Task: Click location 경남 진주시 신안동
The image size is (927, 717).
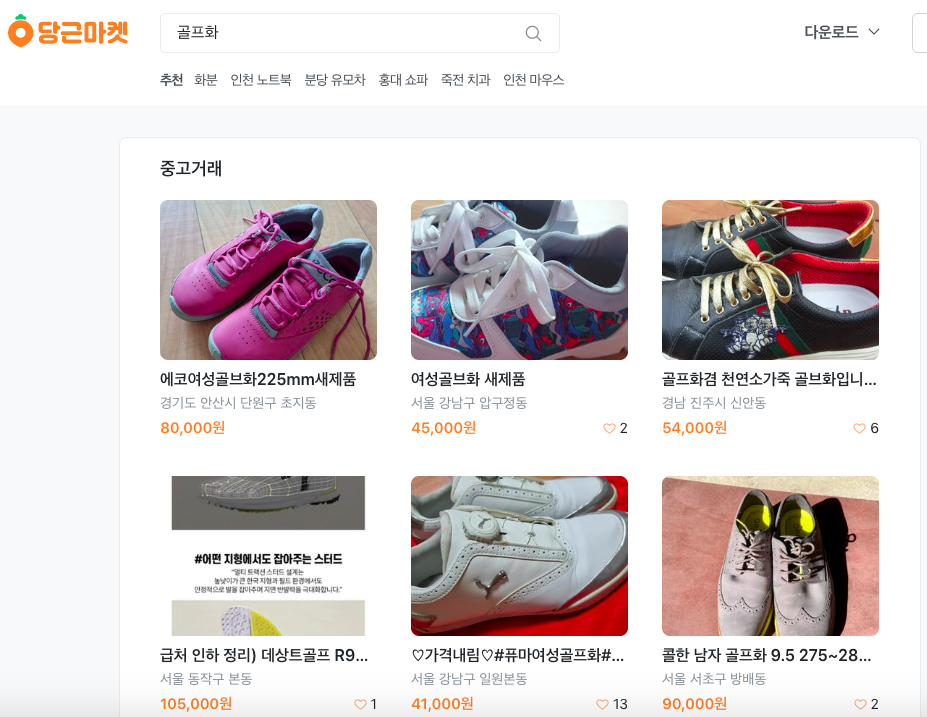Action: tap(714, 403)
